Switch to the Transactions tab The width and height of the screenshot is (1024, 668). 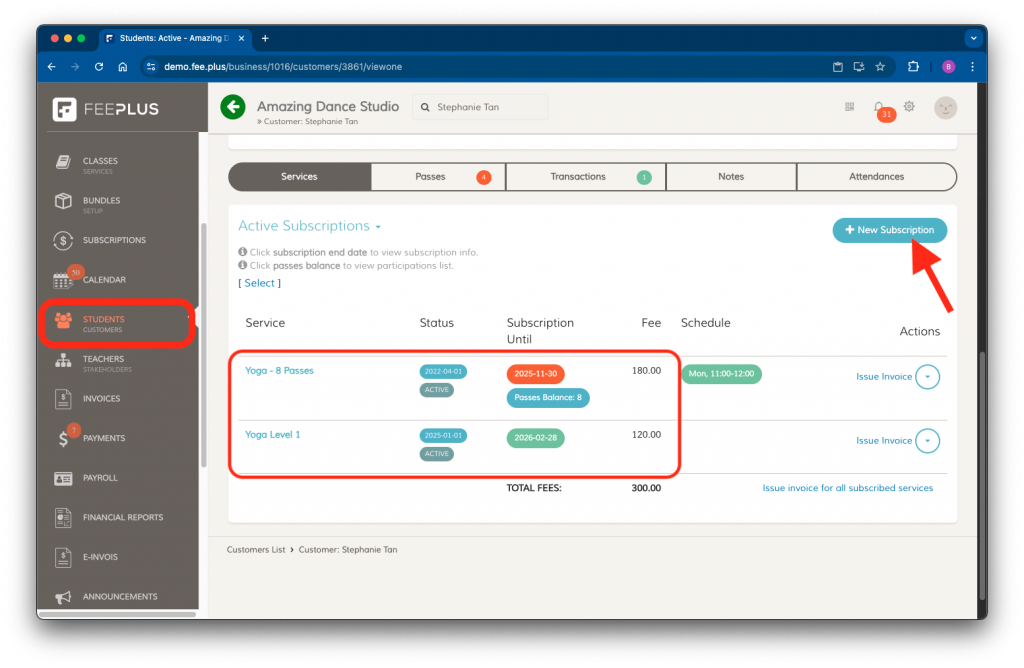coord(584,177)
